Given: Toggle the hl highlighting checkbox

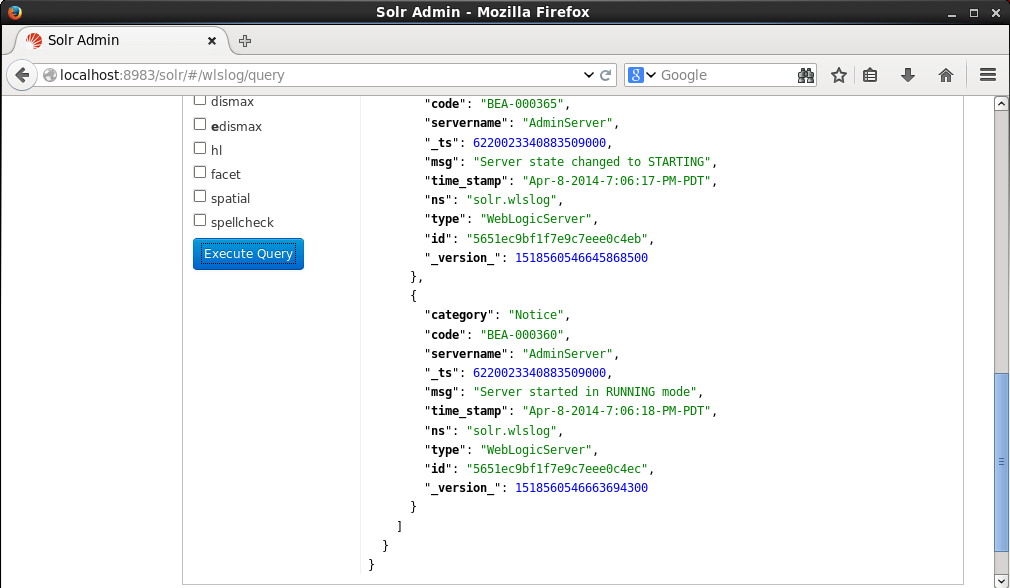Looking at the screenshot, I should tap(200, 148).
